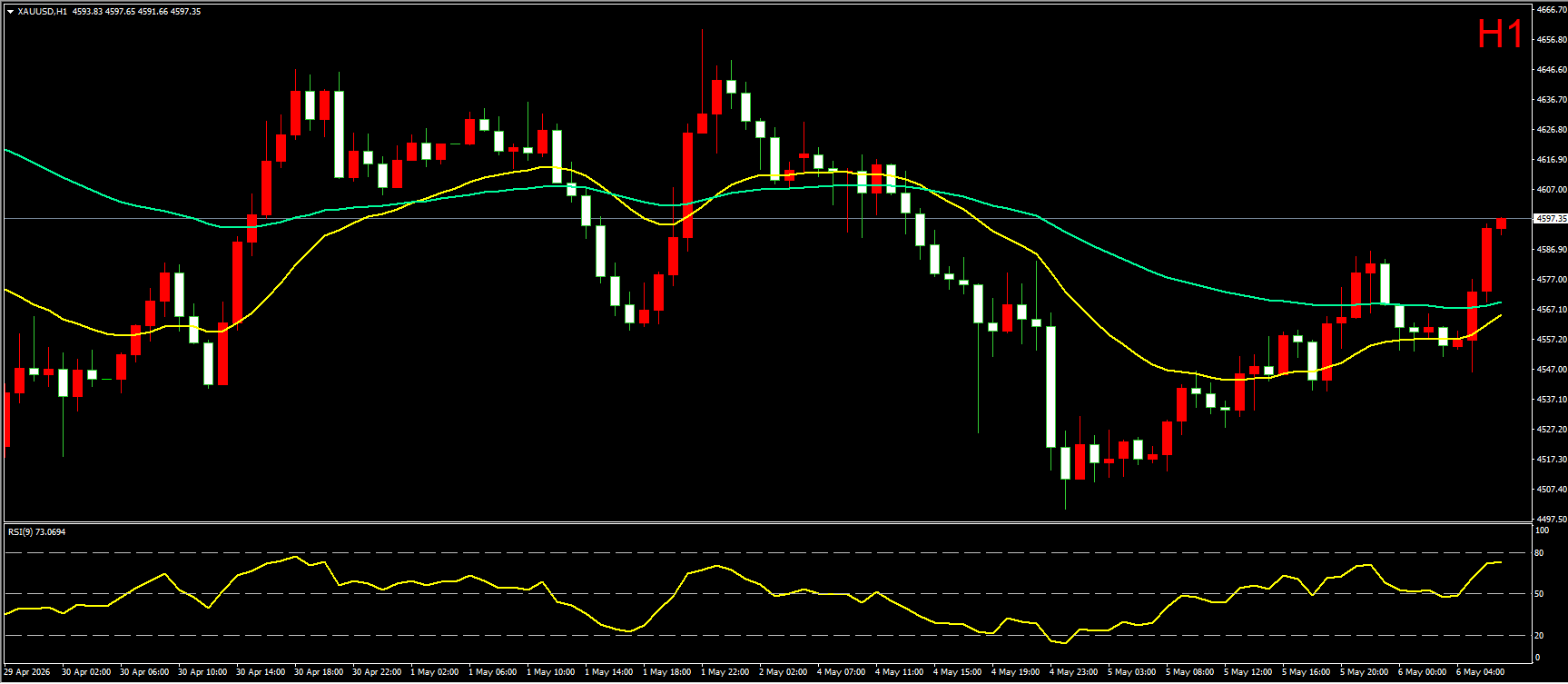Click the 4497.50 price axis label
Viewport: 1568px width, 684px height.
point(1552,519)
